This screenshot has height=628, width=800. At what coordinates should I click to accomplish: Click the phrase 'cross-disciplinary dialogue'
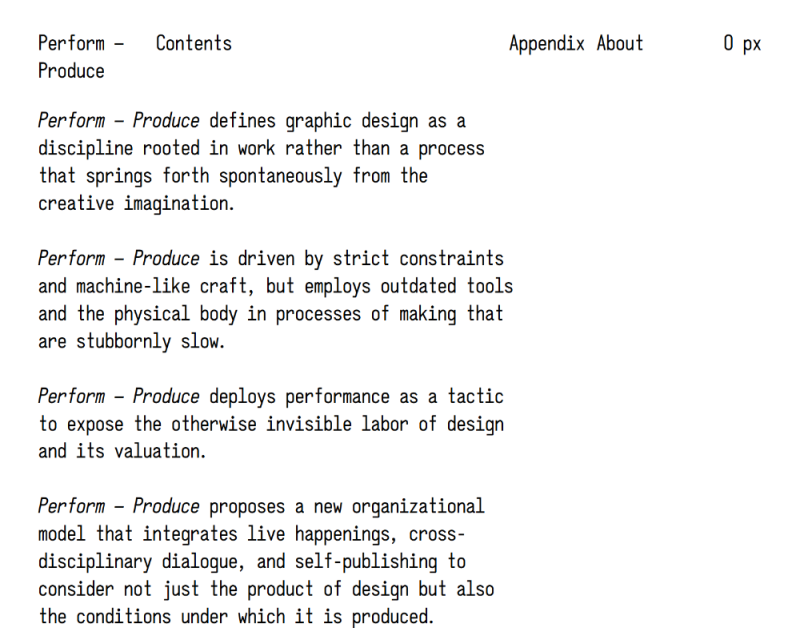tap(251, 548)
